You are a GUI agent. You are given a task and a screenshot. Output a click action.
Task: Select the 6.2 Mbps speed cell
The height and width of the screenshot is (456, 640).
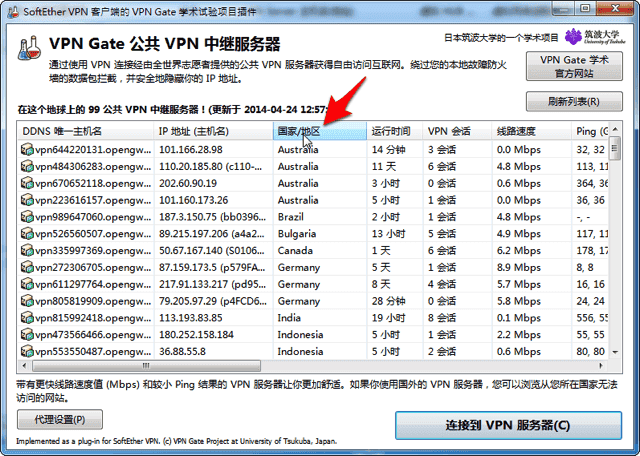518,250
